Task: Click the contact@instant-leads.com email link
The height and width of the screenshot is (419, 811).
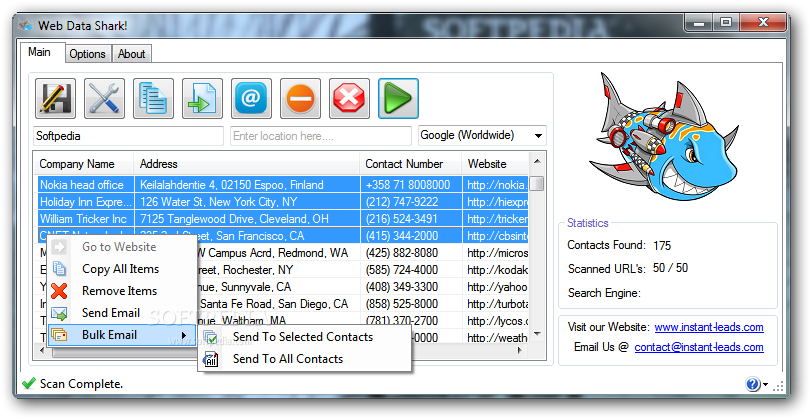Action: tap(699, 347)
